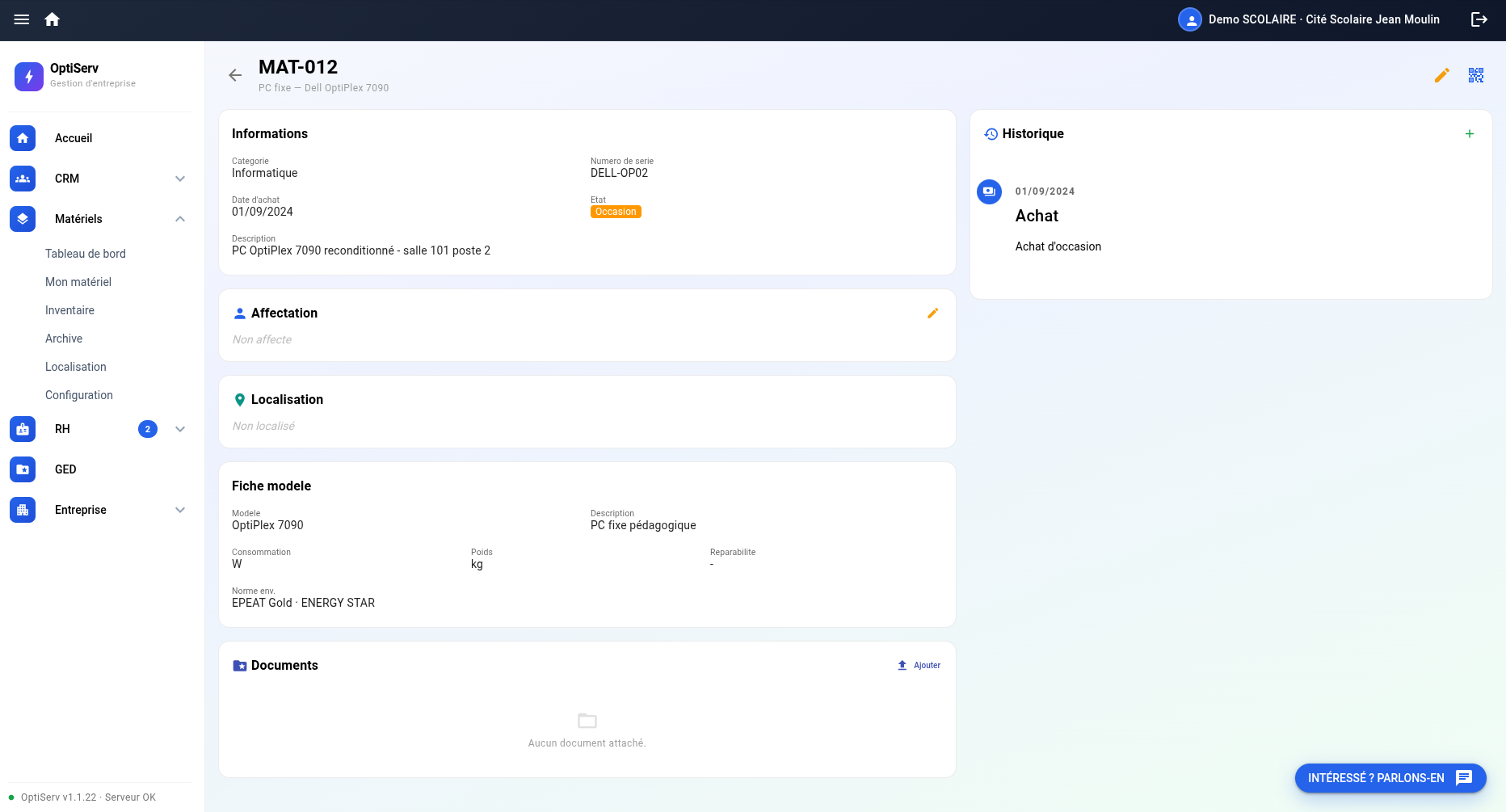
Task: Click the INTÉRESSÉ ? PARLONS-EN button
Action: tap(1390, 778)
